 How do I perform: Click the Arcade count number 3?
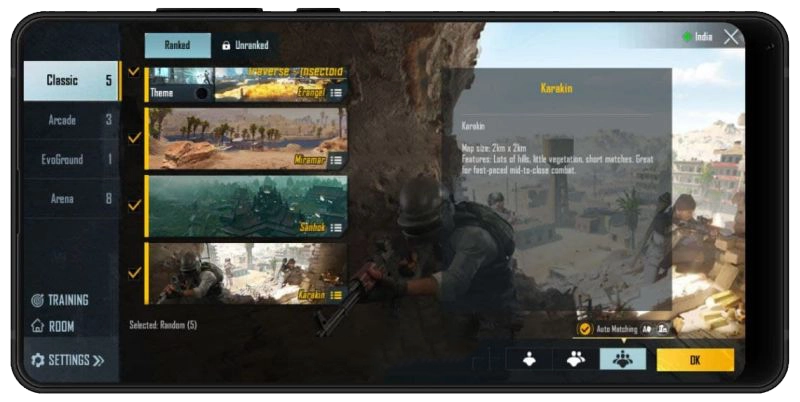[x=108, y=120]
